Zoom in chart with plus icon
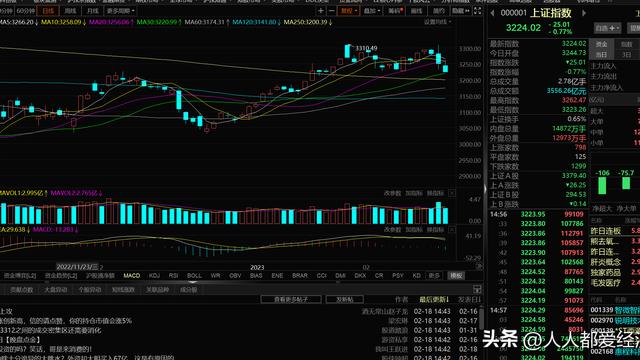The height and width of the screenshot is (360, 640). [x=321, y=11]
